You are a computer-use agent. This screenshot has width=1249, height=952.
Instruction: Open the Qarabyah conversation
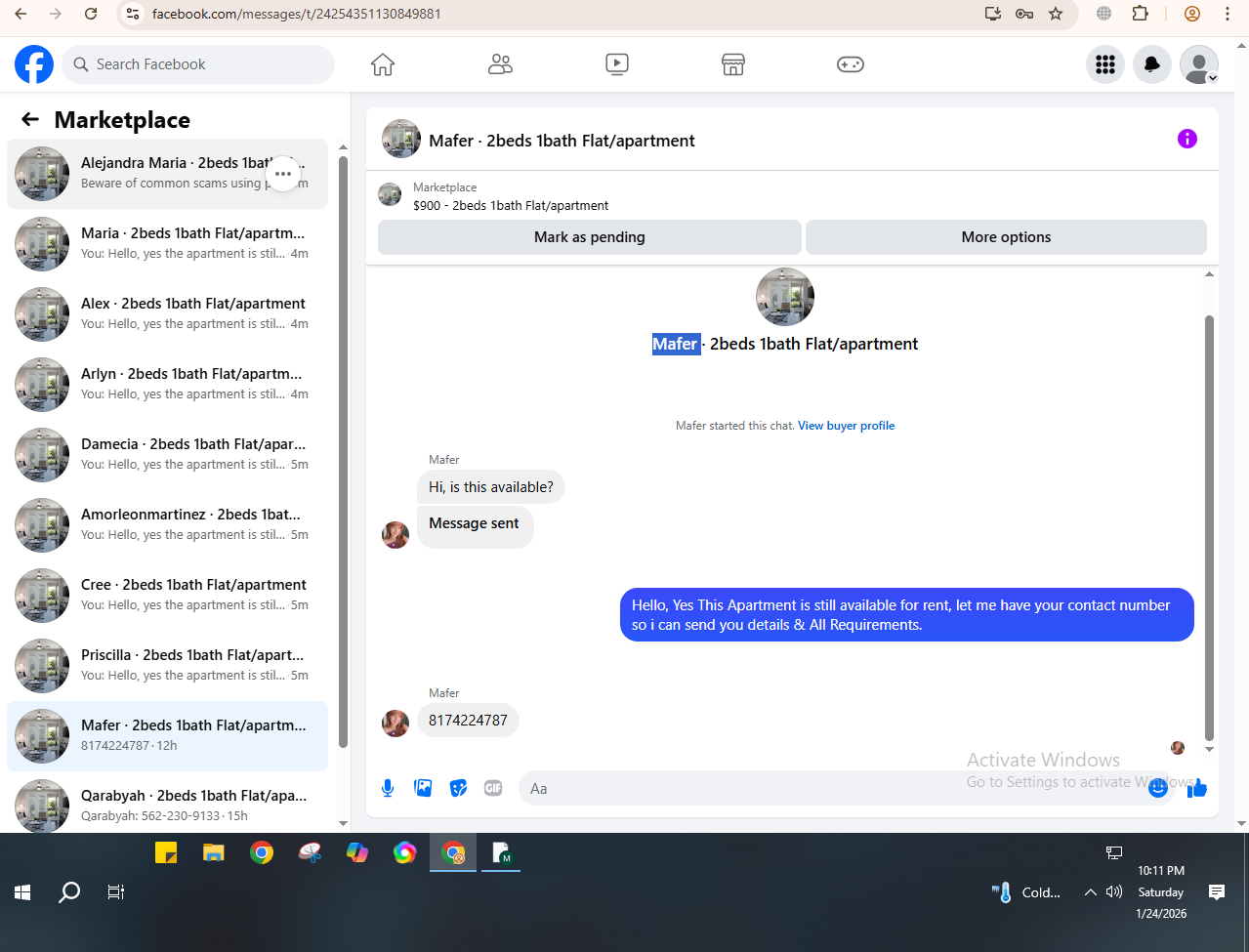[168, 803]
